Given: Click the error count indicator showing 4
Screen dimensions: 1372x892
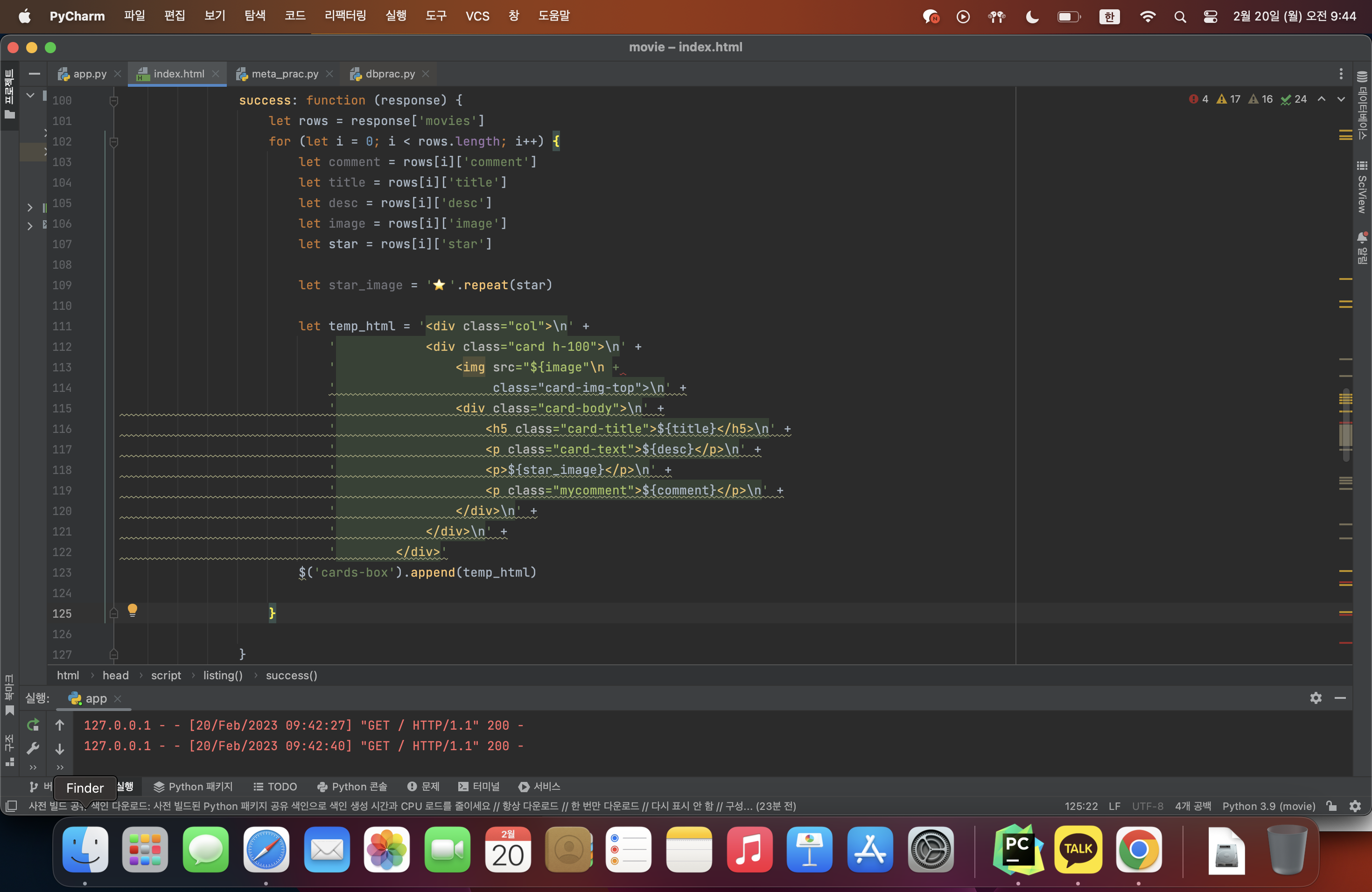Looking at the screenshot, I should (x=1198, y=99).
